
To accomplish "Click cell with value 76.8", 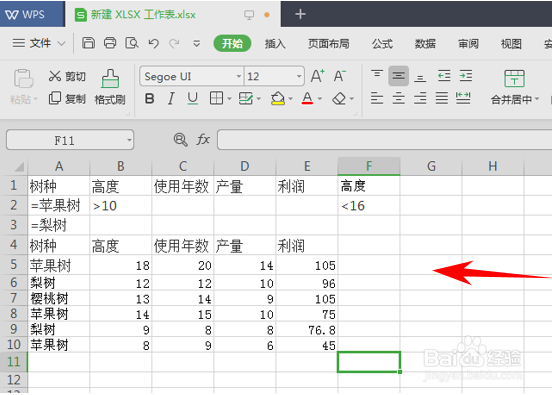I will [x=307, y=330].
